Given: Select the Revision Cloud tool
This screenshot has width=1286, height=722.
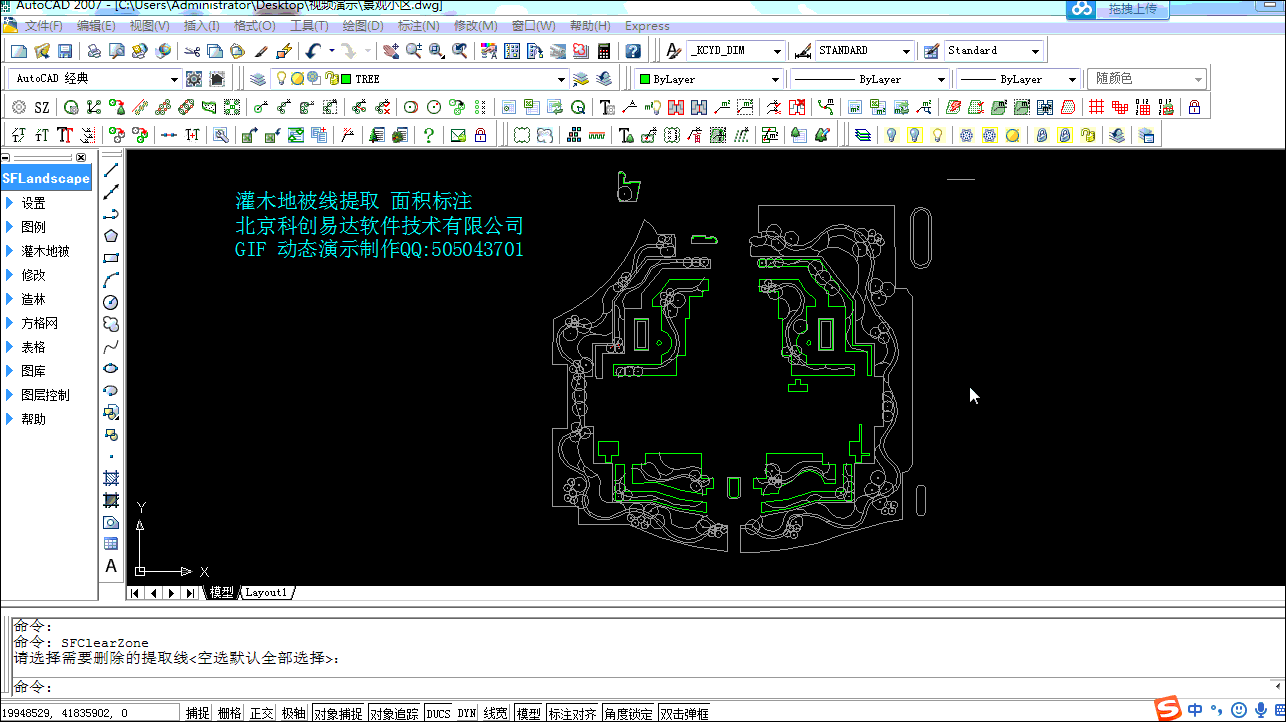Looking at the screenshot, I should click(x=111, y=324).
